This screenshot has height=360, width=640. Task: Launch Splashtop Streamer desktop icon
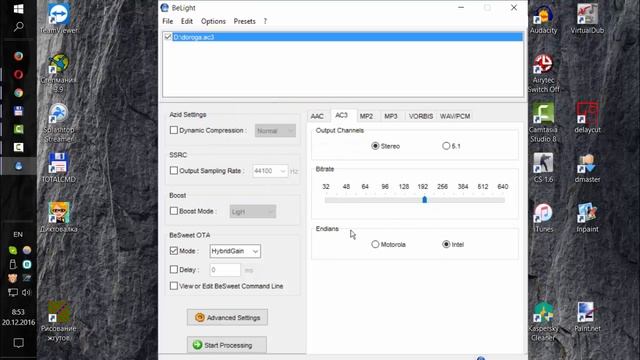[59, 122]
